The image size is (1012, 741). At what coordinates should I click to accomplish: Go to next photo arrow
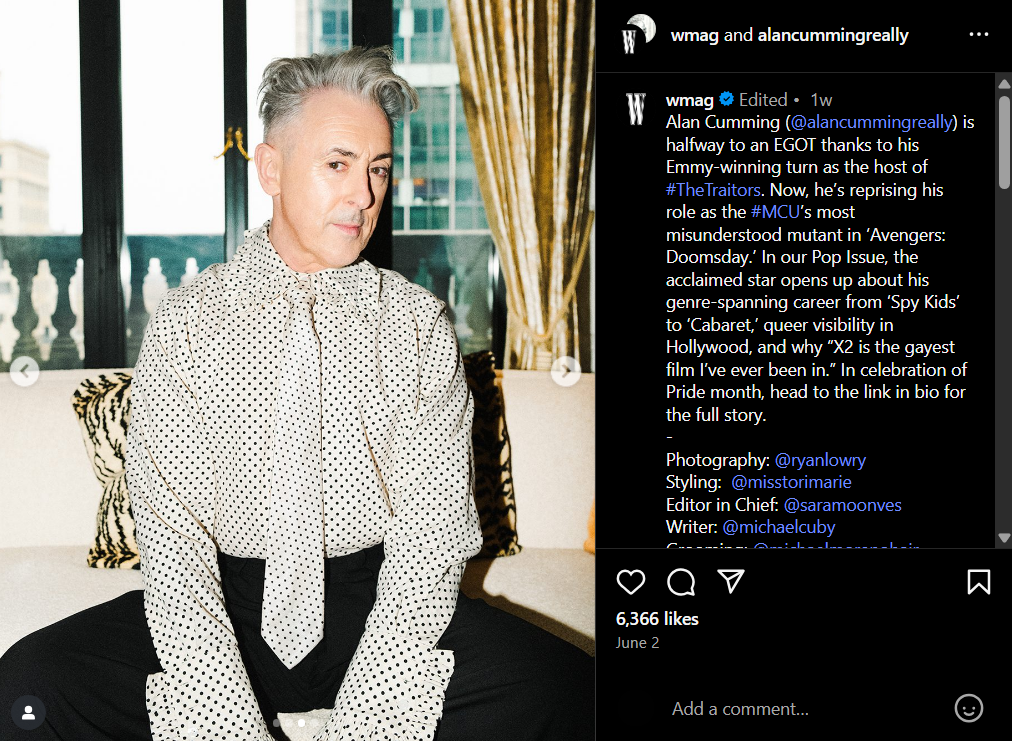(x=565, y=371)
